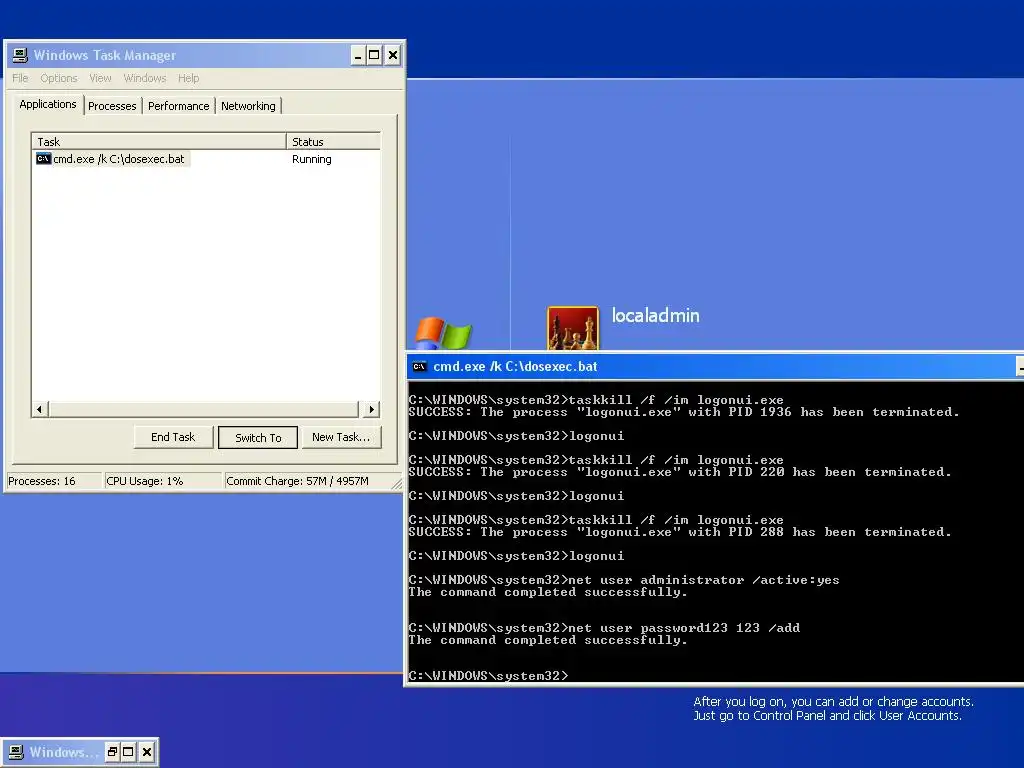
Task: Click the PID 288 terminated success message
Action: (x=680, y=532)
